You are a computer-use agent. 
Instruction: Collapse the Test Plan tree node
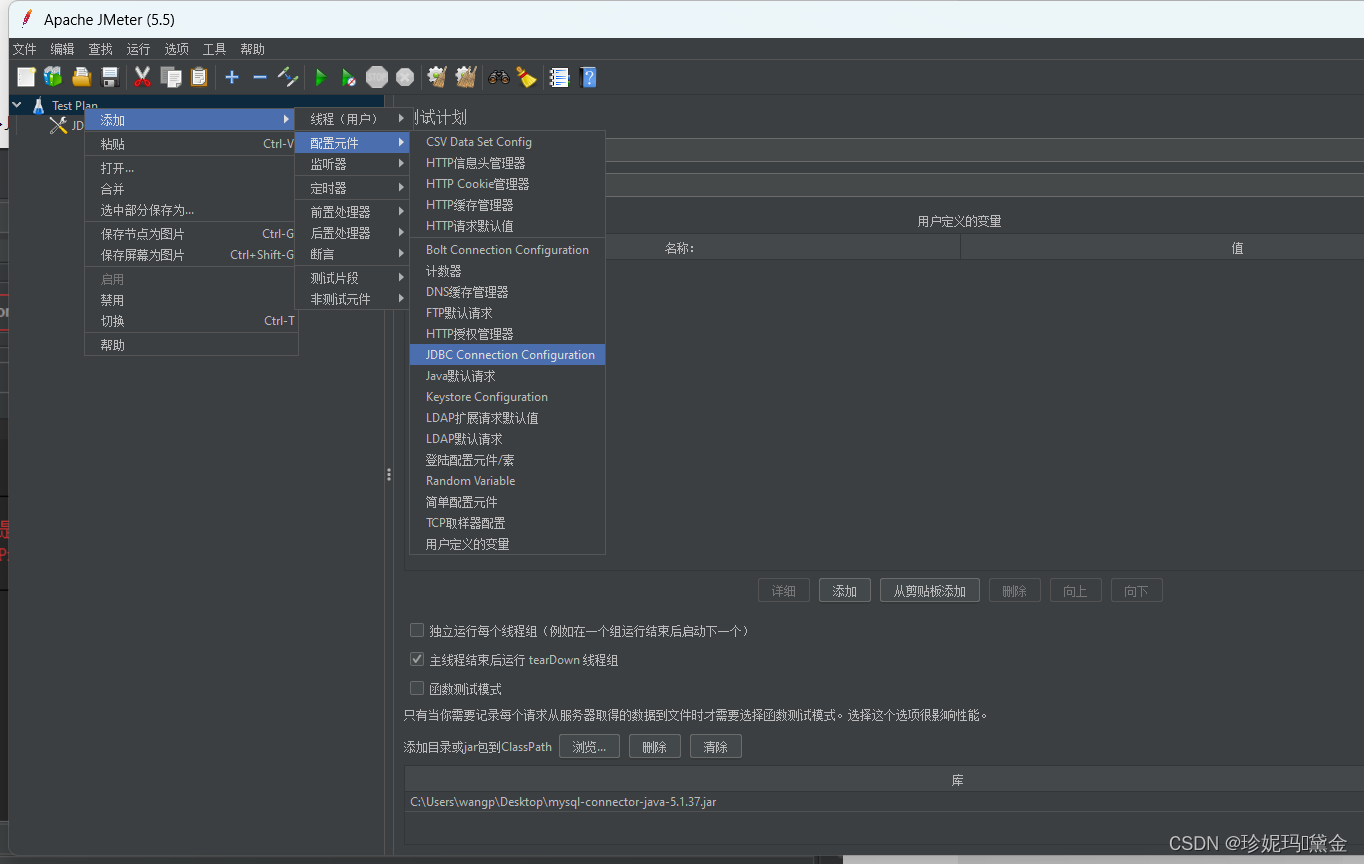coord(17,105)
